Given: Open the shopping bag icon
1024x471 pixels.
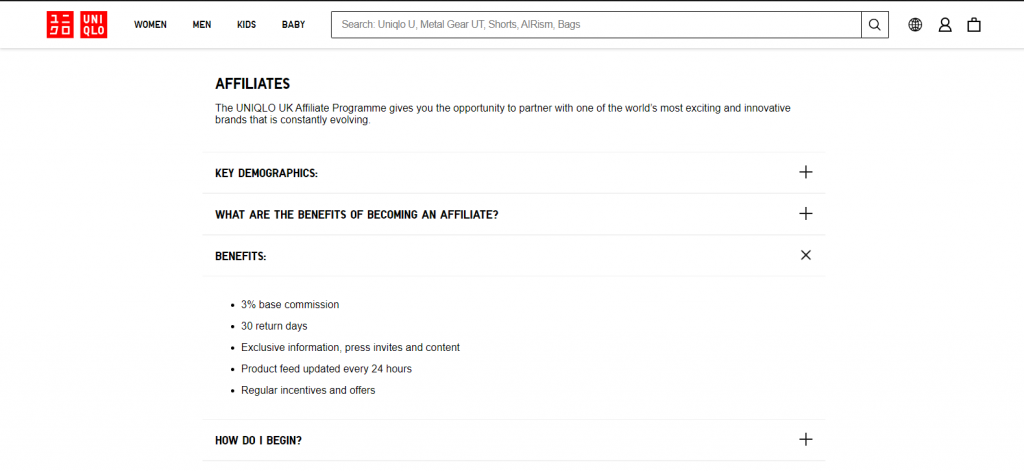Looking at the screenshot, I should 973,25.
